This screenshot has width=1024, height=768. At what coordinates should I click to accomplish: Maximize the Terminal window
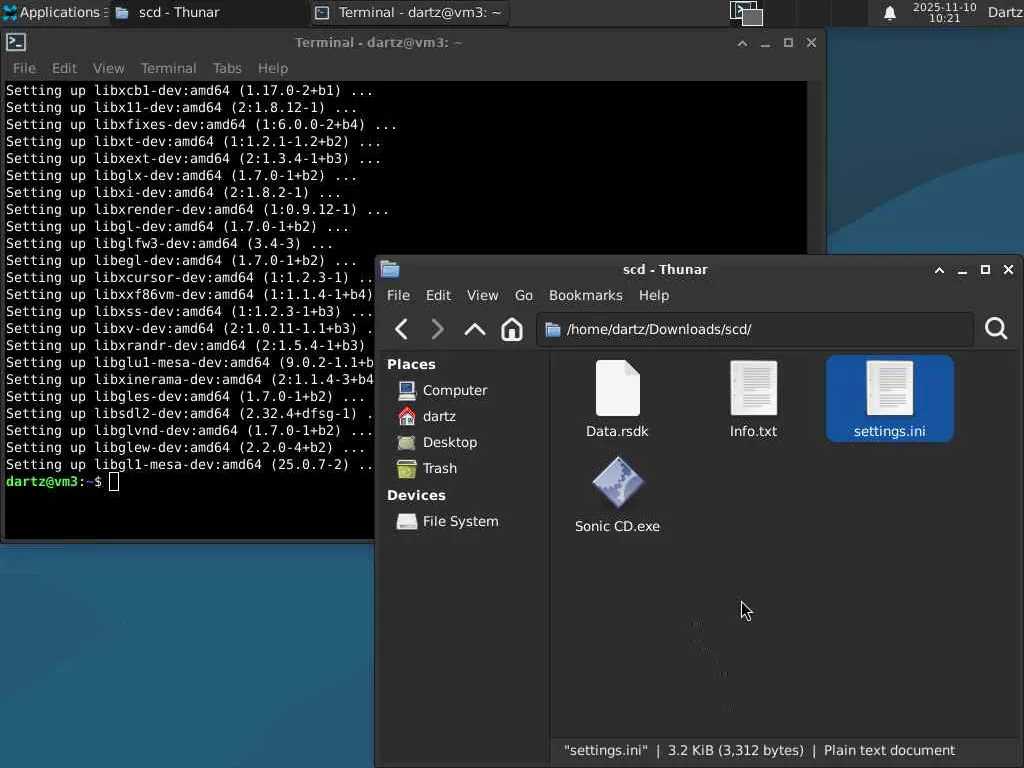[788, 43]
